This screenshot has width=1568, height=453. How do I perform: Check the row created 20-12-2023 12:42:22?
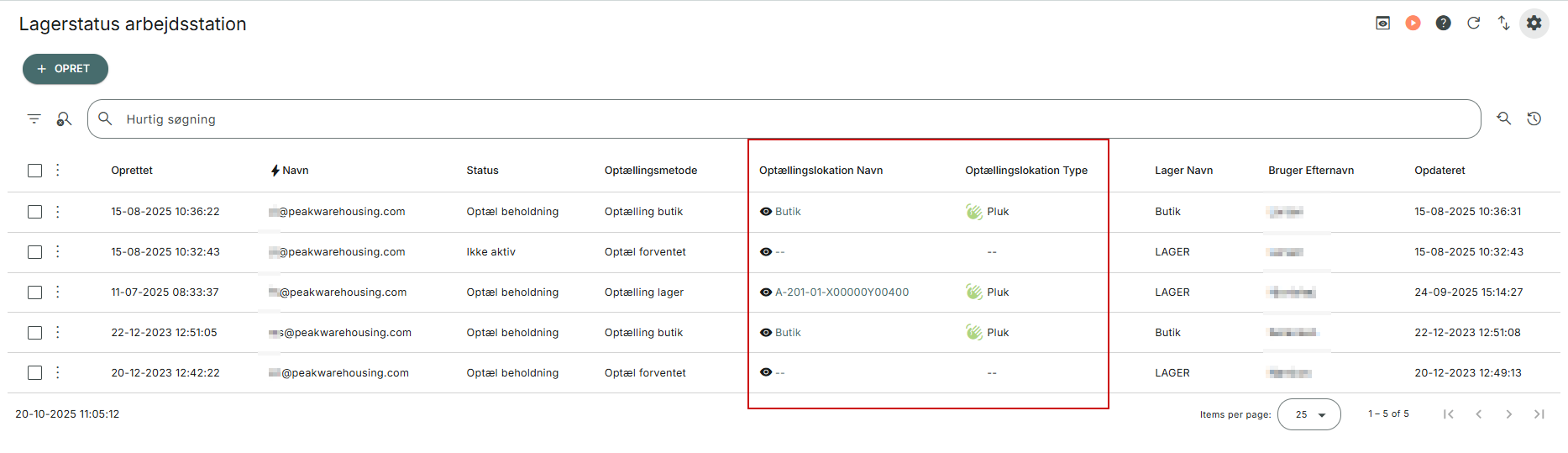34,373
